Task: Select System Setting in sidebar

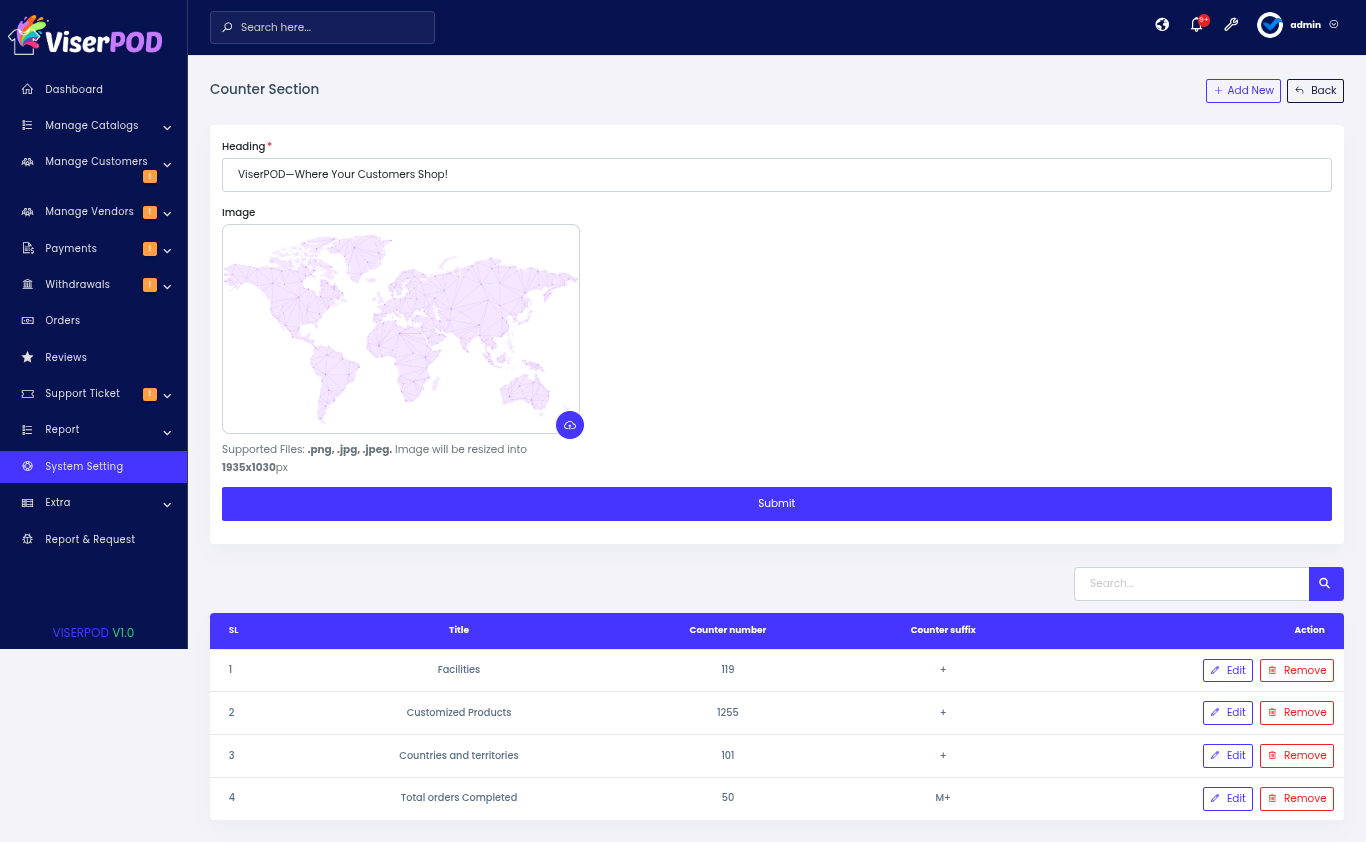Action: click(84, 466)
